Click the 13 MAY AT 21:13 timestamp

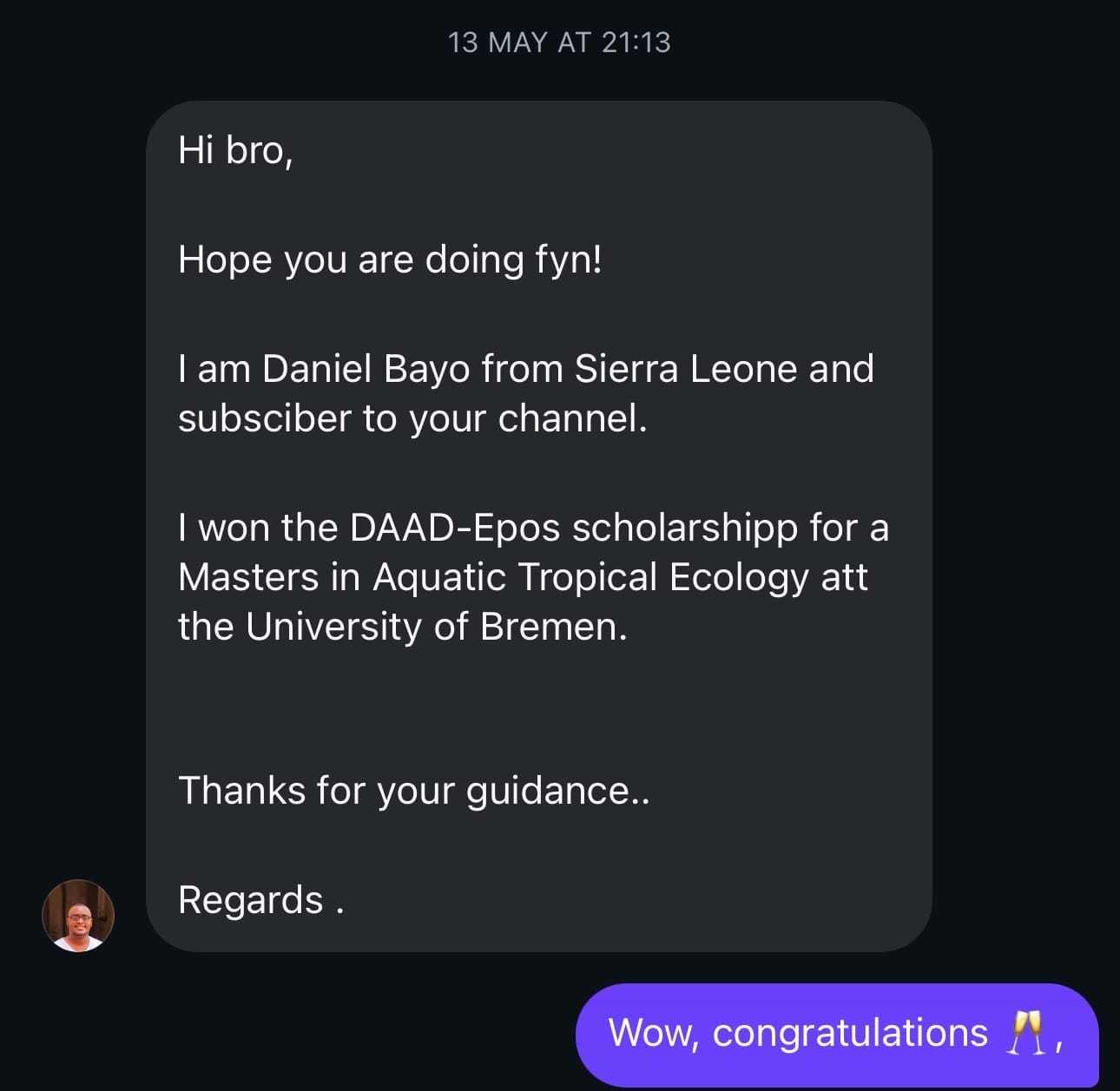tap(559, 43)
